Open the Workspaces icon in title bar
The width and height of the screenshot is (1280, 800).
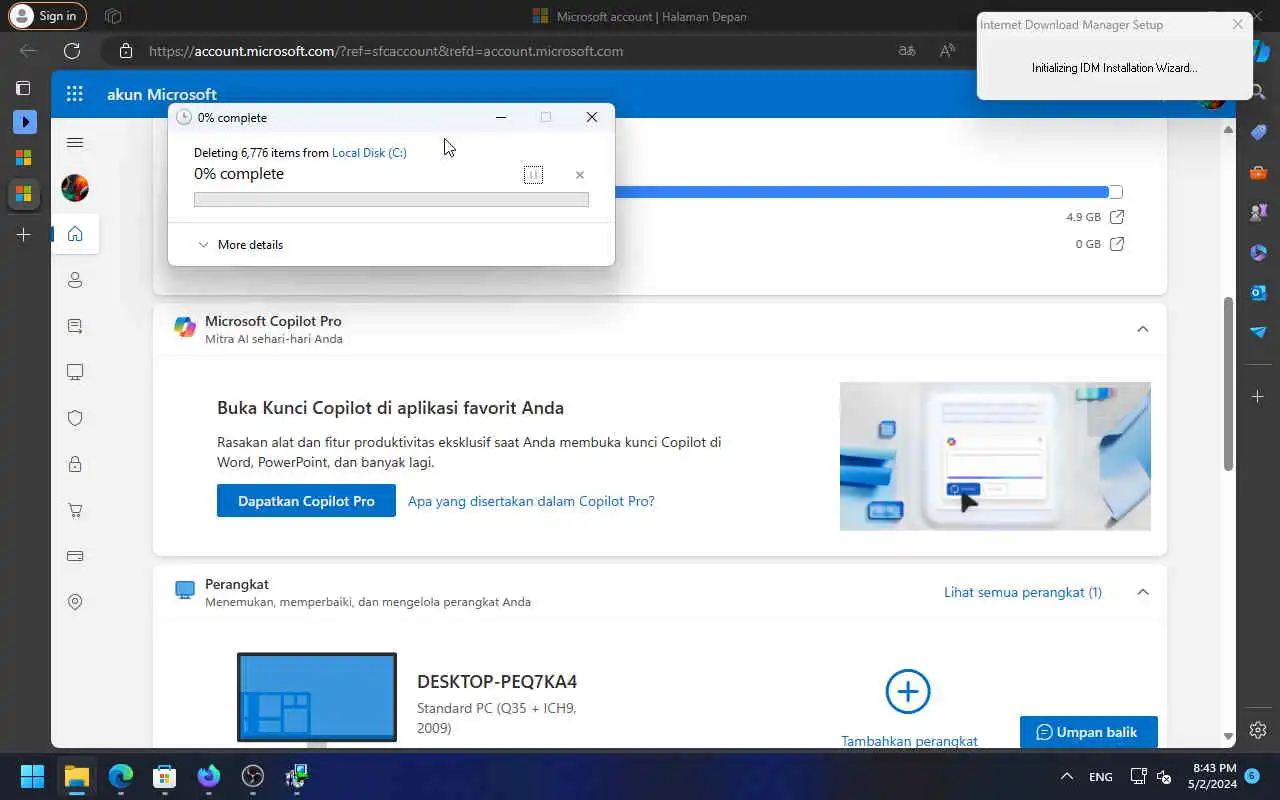(113, 16)
